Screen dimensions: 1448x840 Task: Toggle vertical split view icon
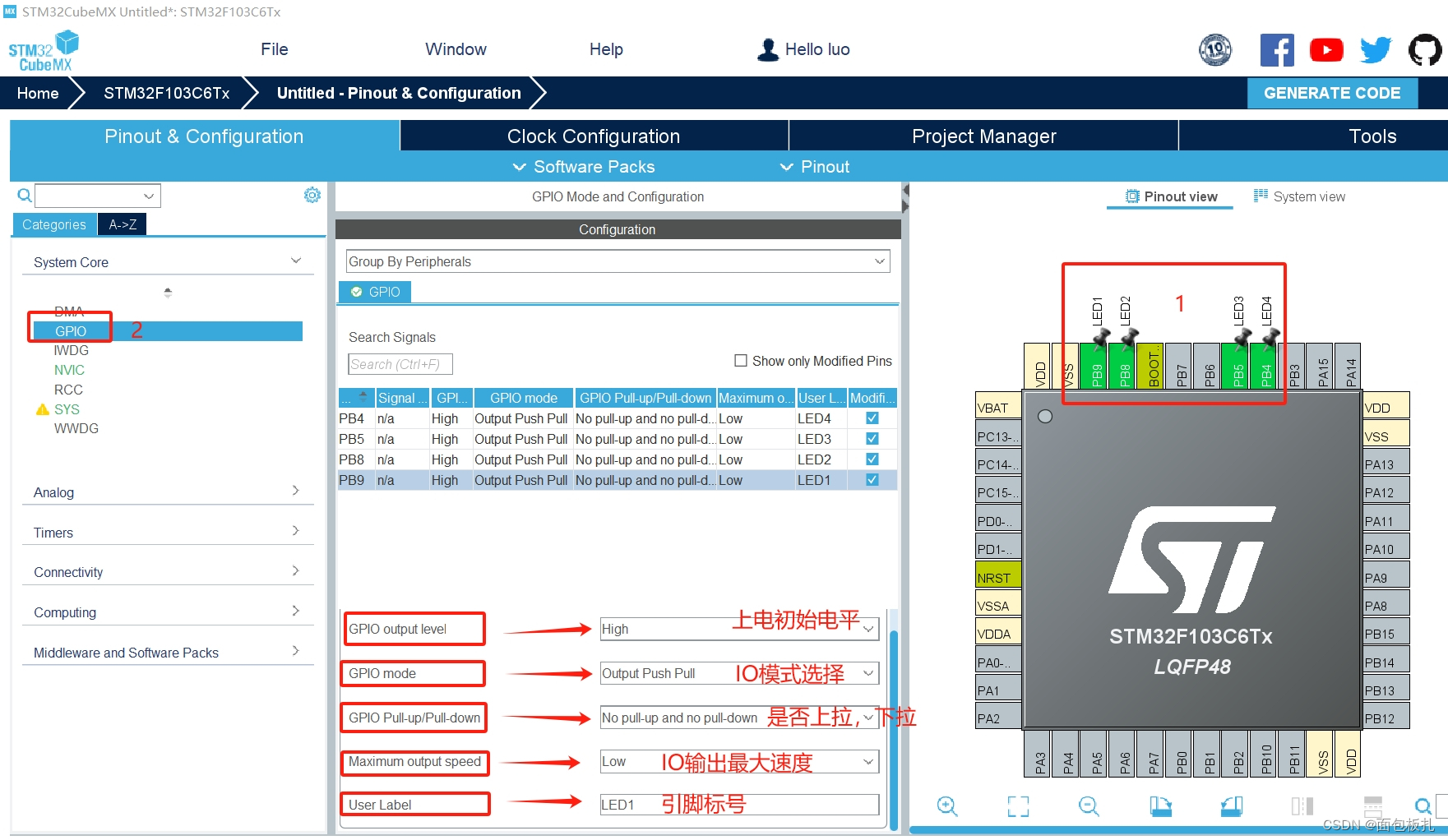click(x=1302, y=806)
